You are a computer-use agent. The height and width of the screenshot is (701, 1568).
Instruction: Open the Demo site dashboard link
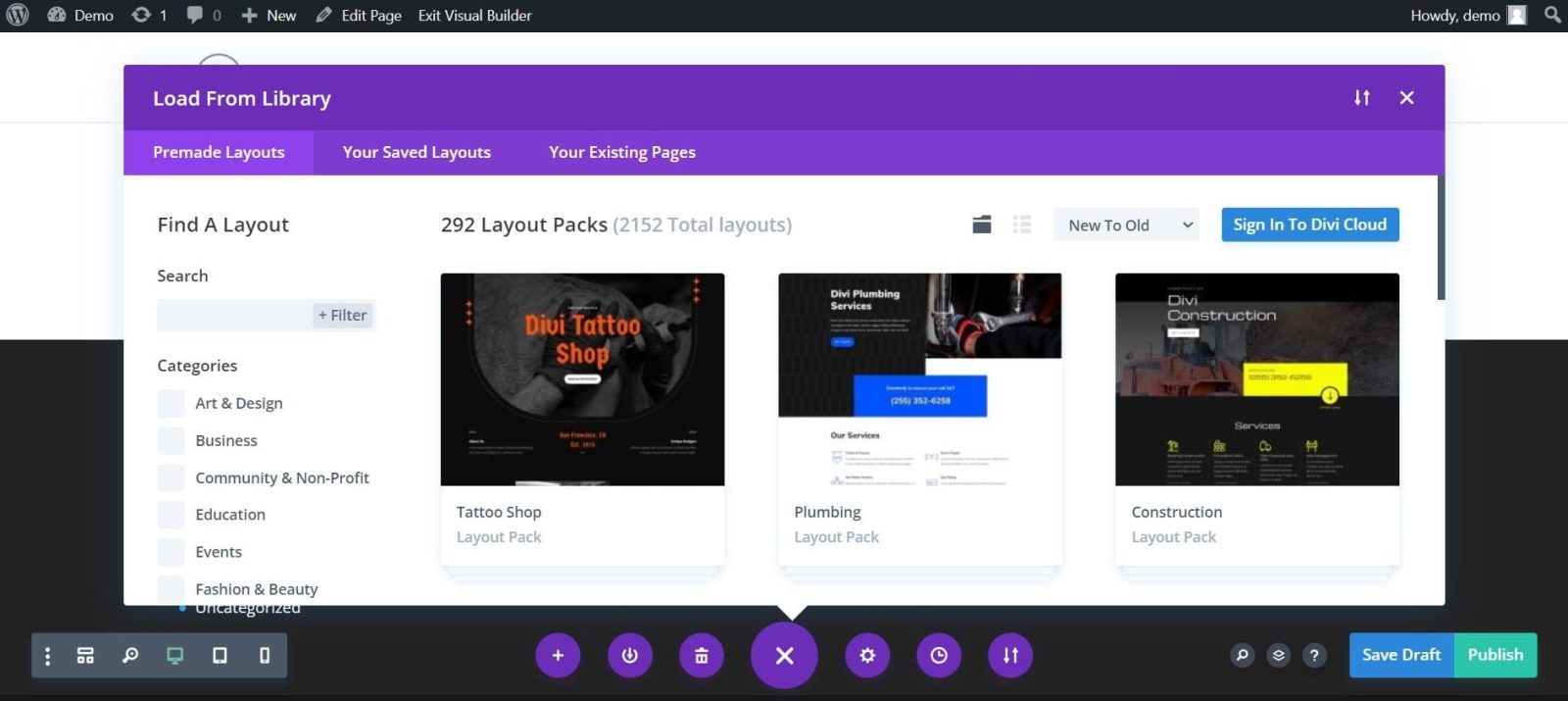coord(80,15)
